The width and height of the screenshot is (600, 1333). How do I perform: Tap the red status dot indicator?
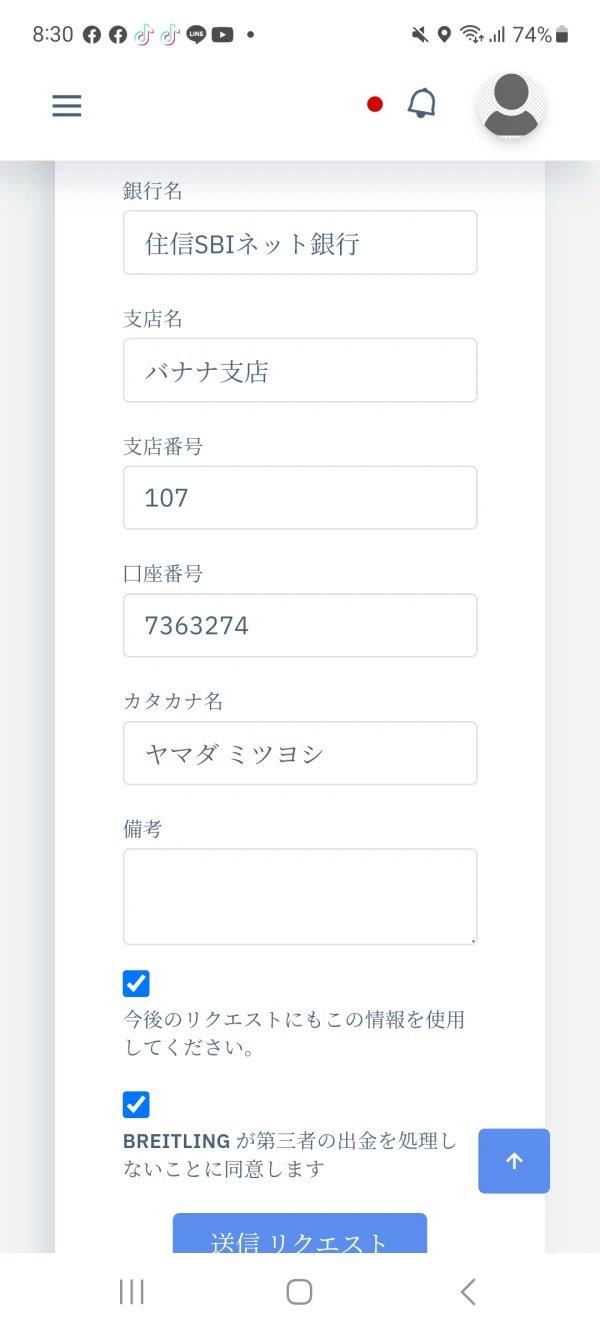(375, 104)
